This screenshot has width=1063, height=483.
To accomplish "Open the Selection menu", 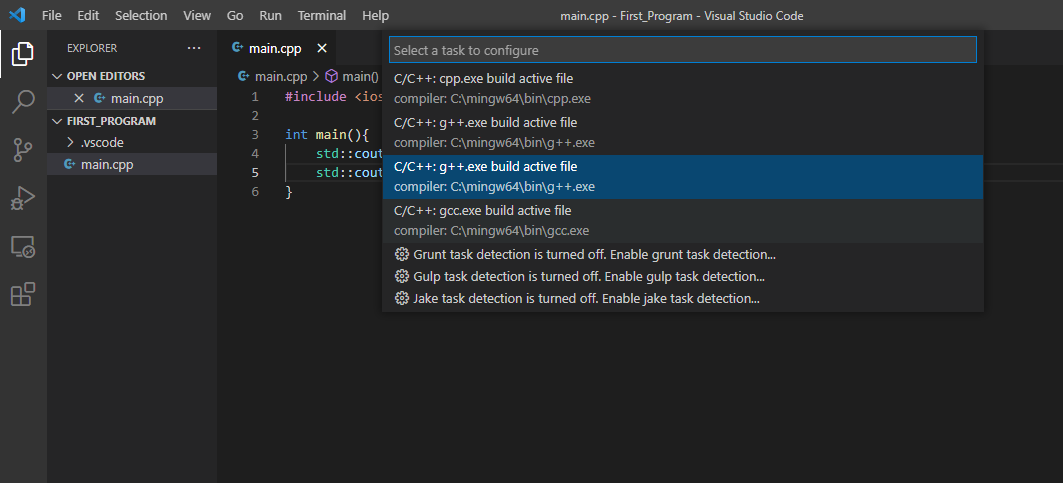I will pos(141,15).
